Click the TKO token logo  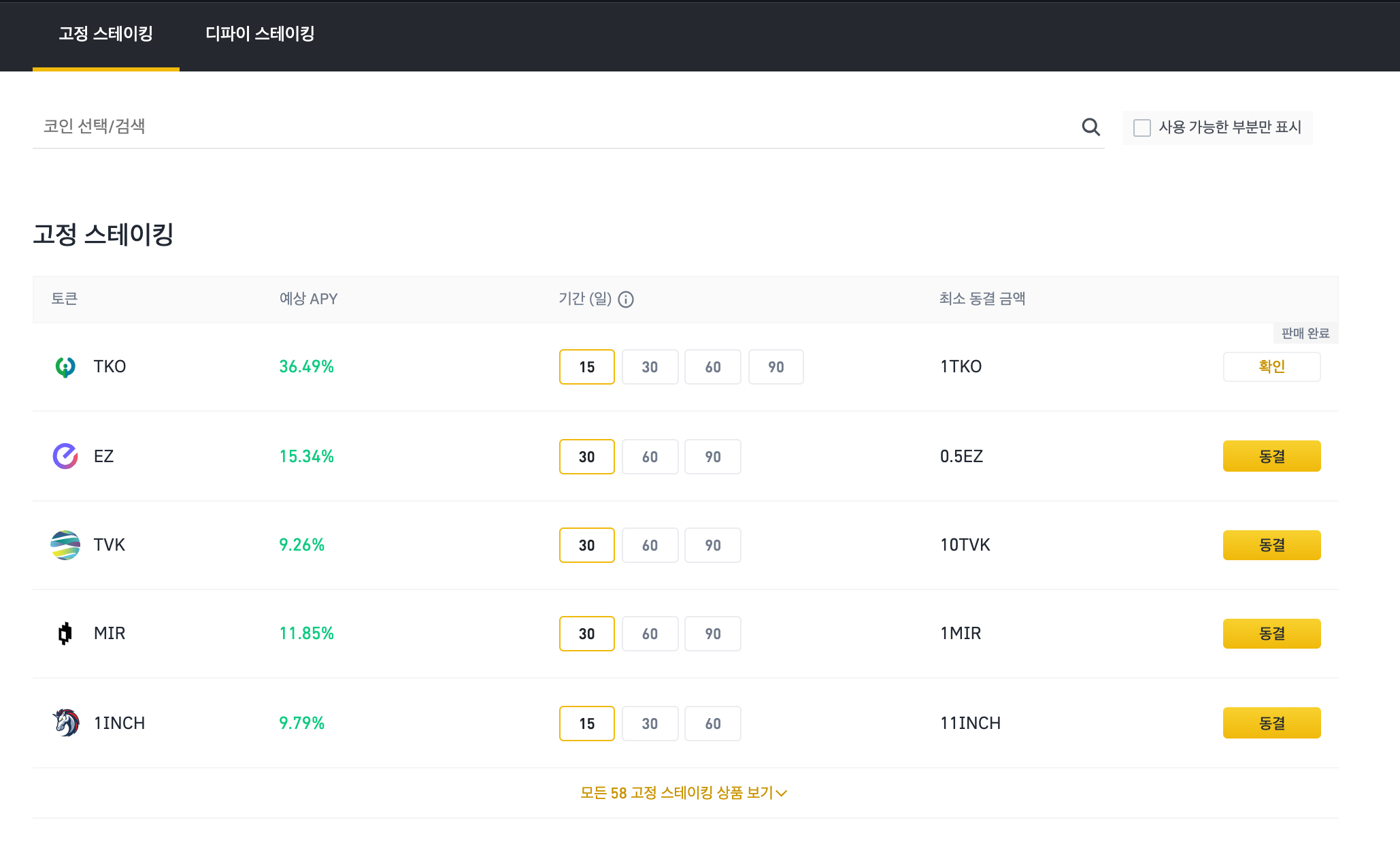(65, 367)
